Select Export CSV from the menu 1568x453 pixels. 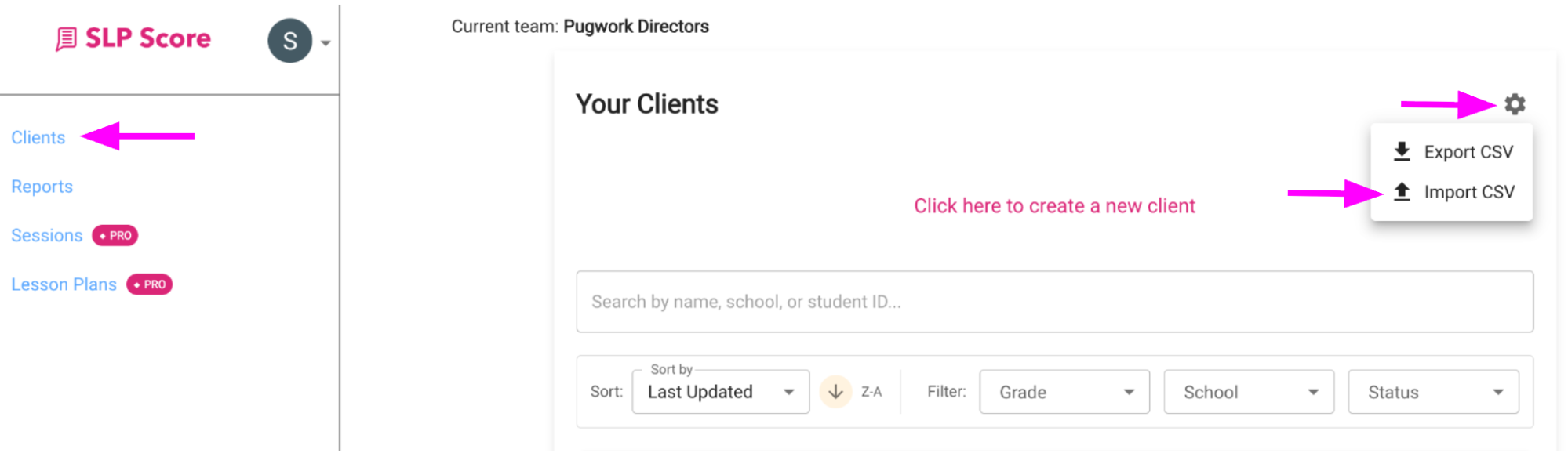tap(1468, 151)
